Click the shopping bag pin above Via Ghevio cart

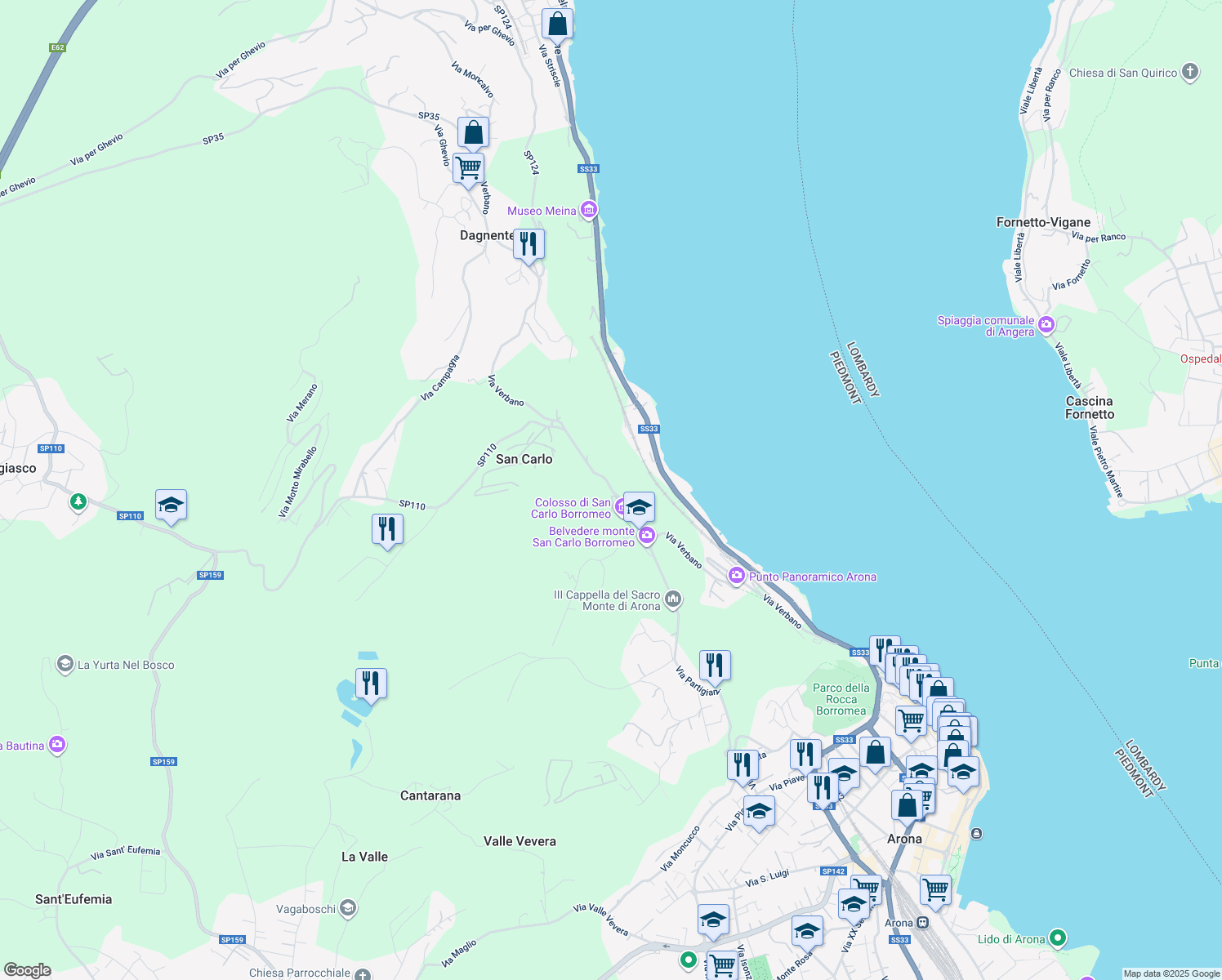473,133
